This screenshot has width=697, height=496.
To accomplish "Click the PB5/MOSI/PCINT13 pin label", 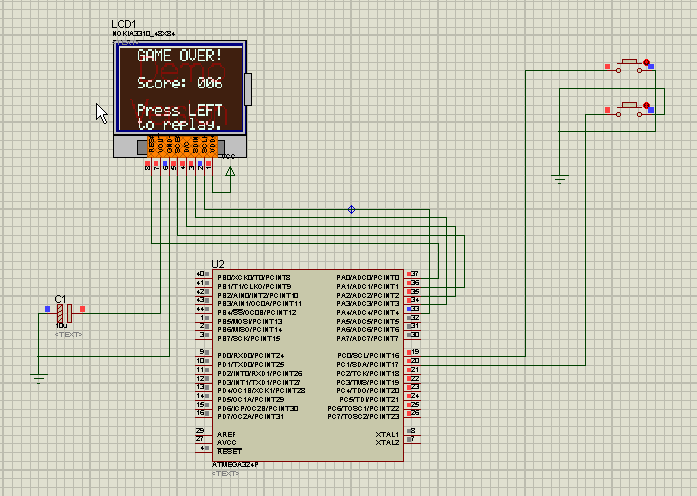I will (250, 321).
